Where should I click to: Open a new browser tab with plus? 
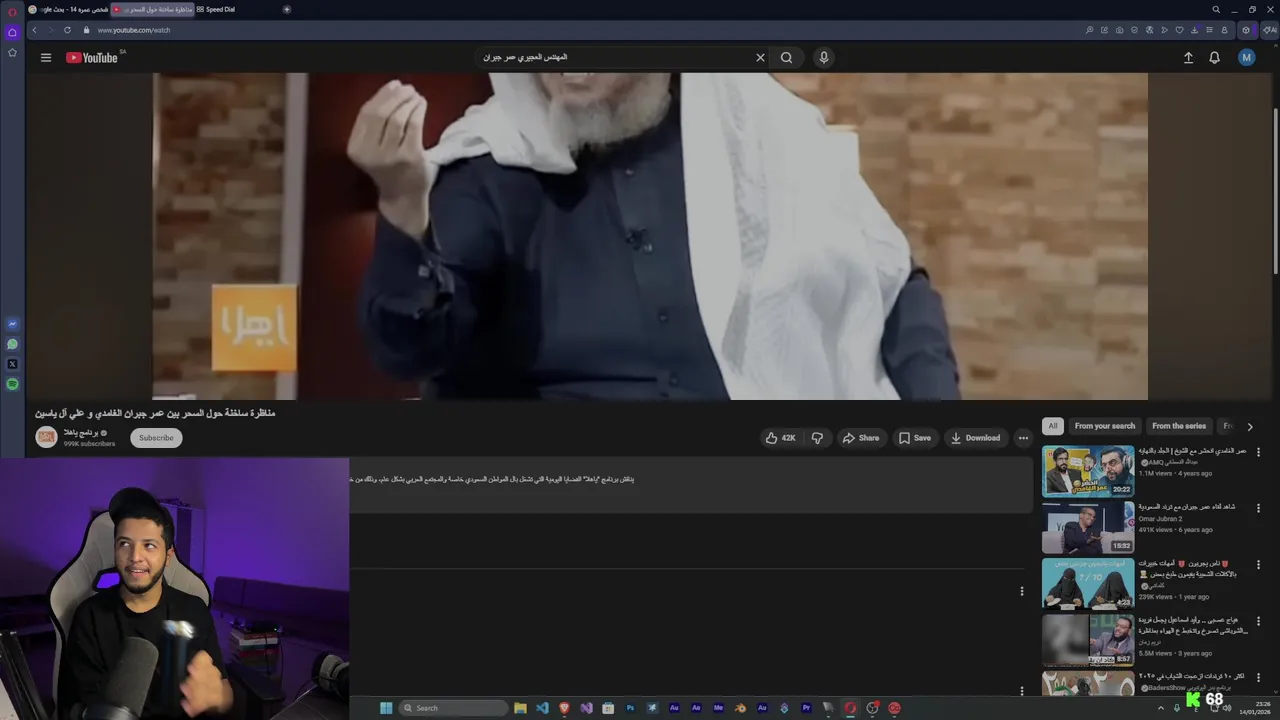tap(287, 9)
